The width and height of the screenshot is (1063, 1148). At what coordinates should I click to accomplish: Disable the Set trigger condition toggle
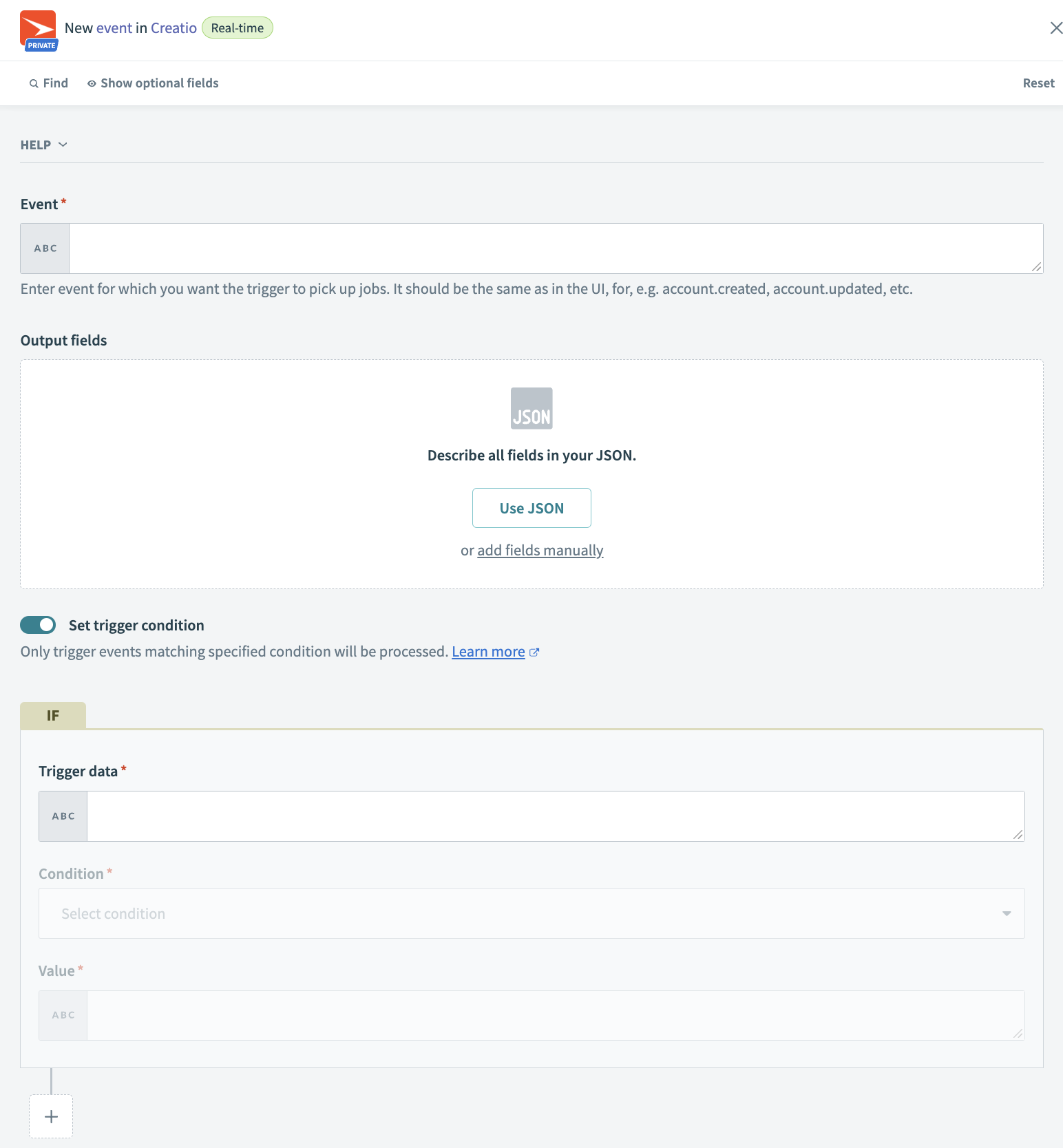coord(38,625)
